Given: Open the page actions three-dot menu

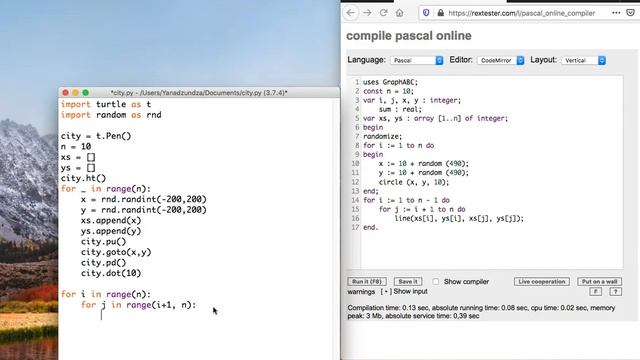Looking at the screenshot, I should [x=616, y=13].
